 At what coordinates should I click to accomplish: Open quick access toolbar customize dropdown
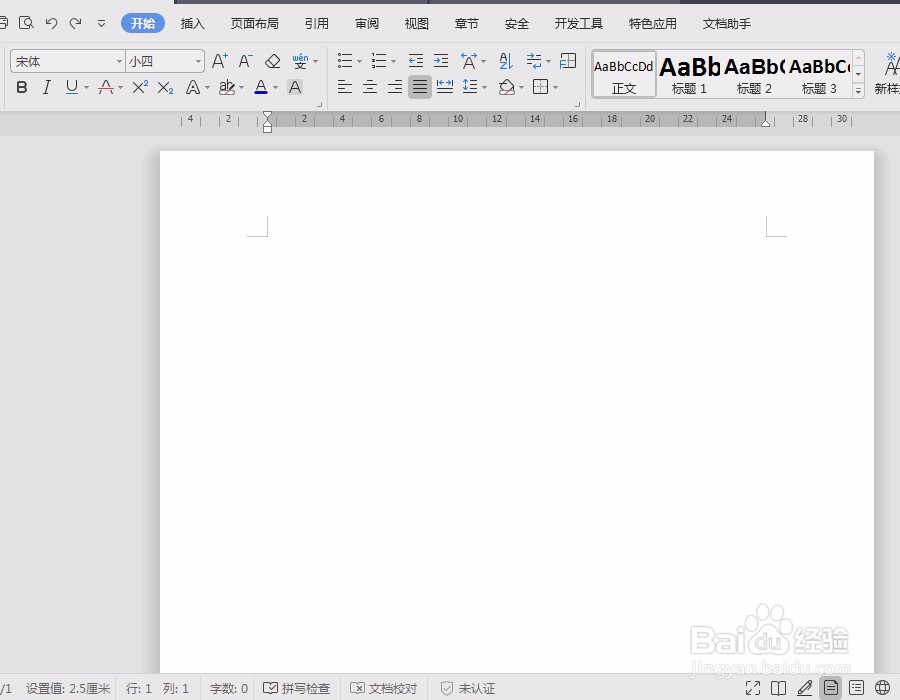click(x=101, y=24)
